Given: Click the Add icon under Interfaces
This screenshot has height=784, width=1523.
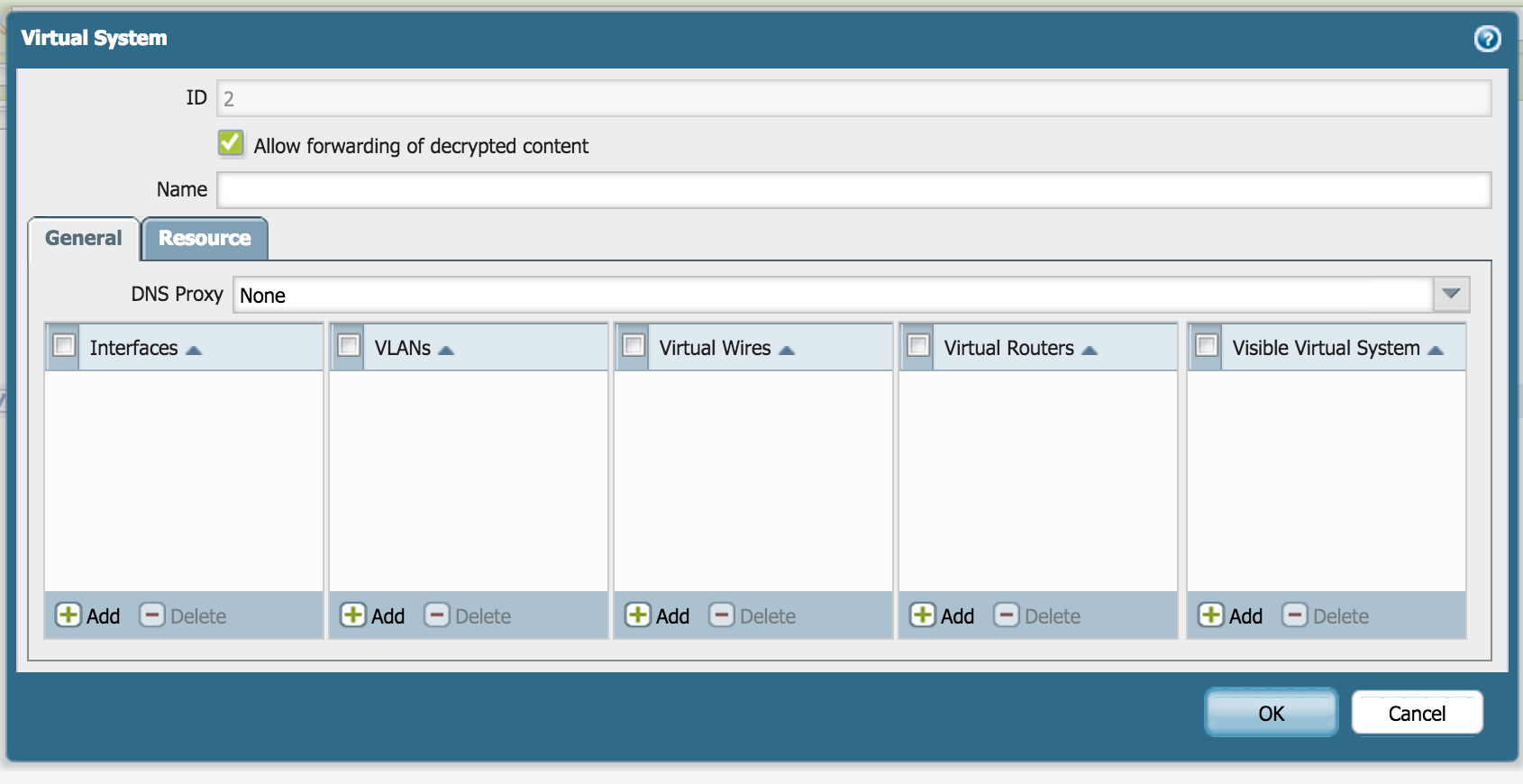Looking at the screenshot, I should 68,615.
